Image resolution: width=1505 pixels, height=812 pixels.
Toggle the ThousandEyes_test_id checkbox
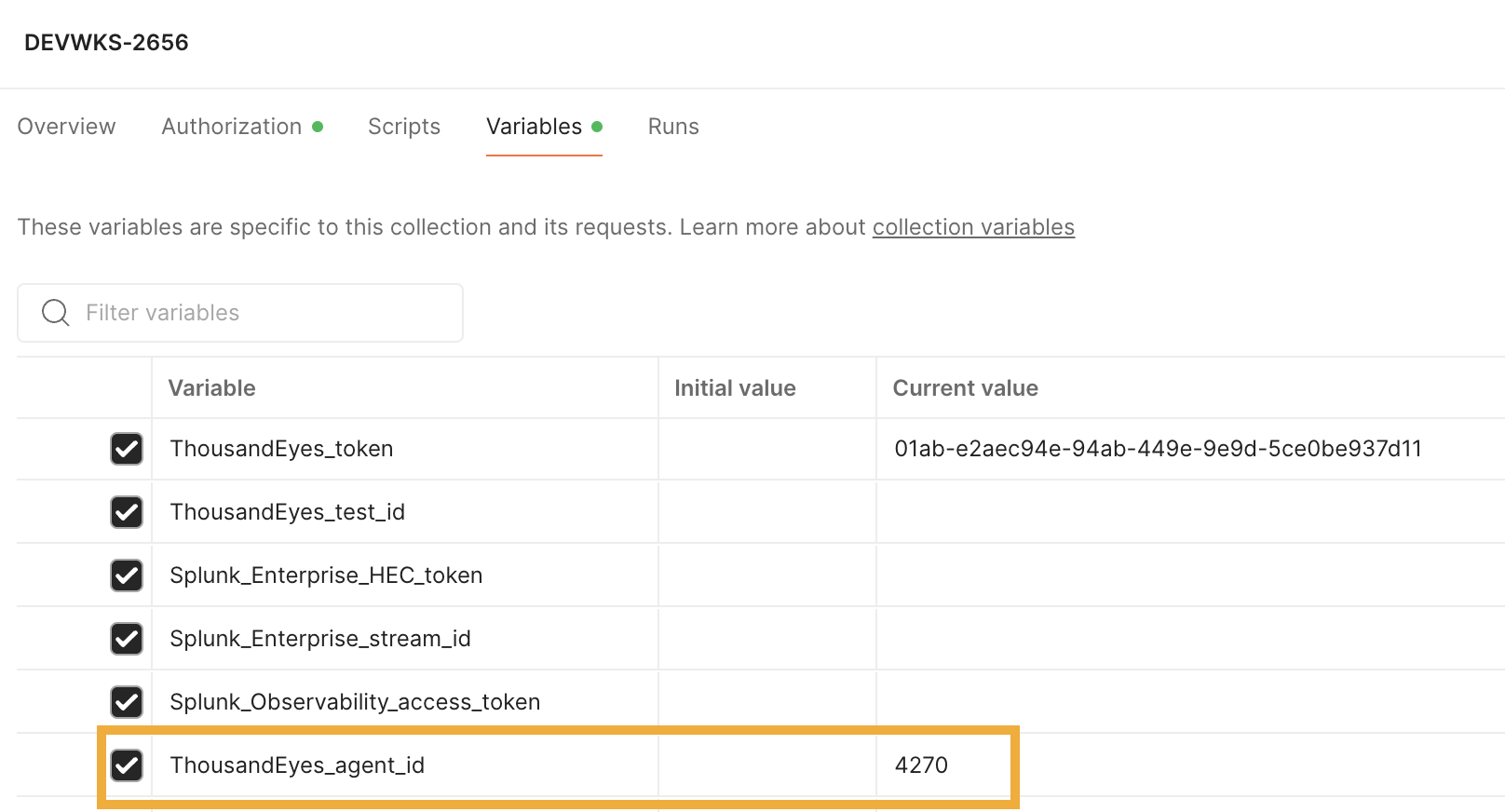click(x=127, y=512)
